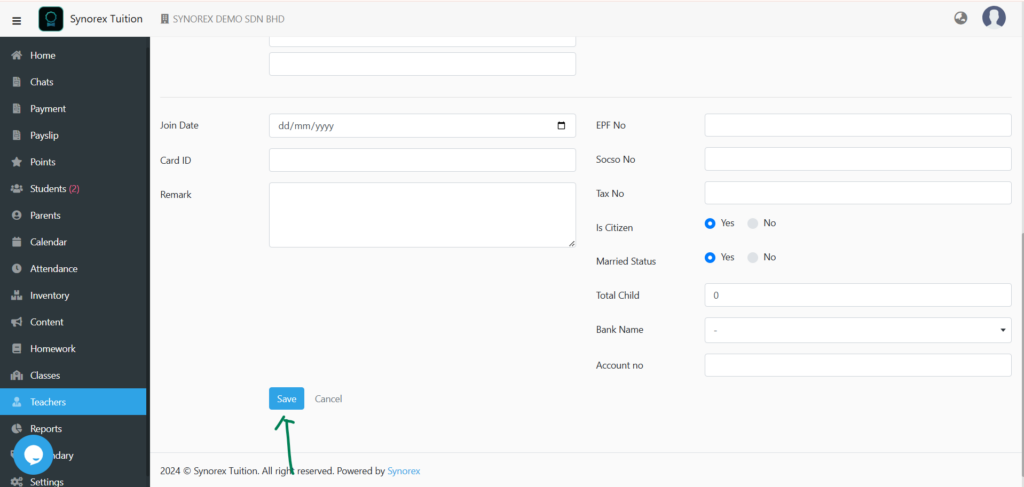
Task: Click the Students group icon
Action: coord(18,189)
